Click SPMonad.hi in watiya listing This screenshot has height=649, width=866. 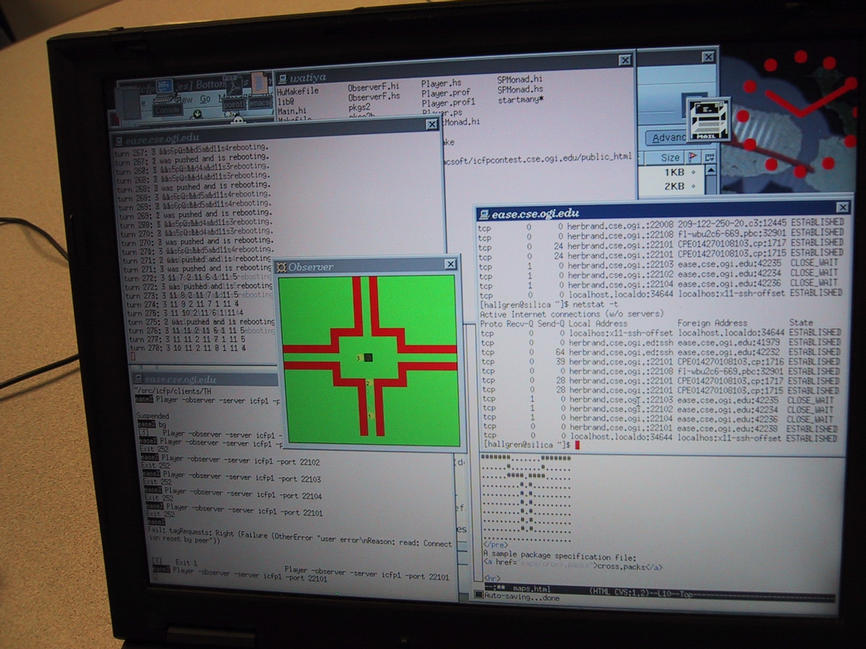pos(520,79)
